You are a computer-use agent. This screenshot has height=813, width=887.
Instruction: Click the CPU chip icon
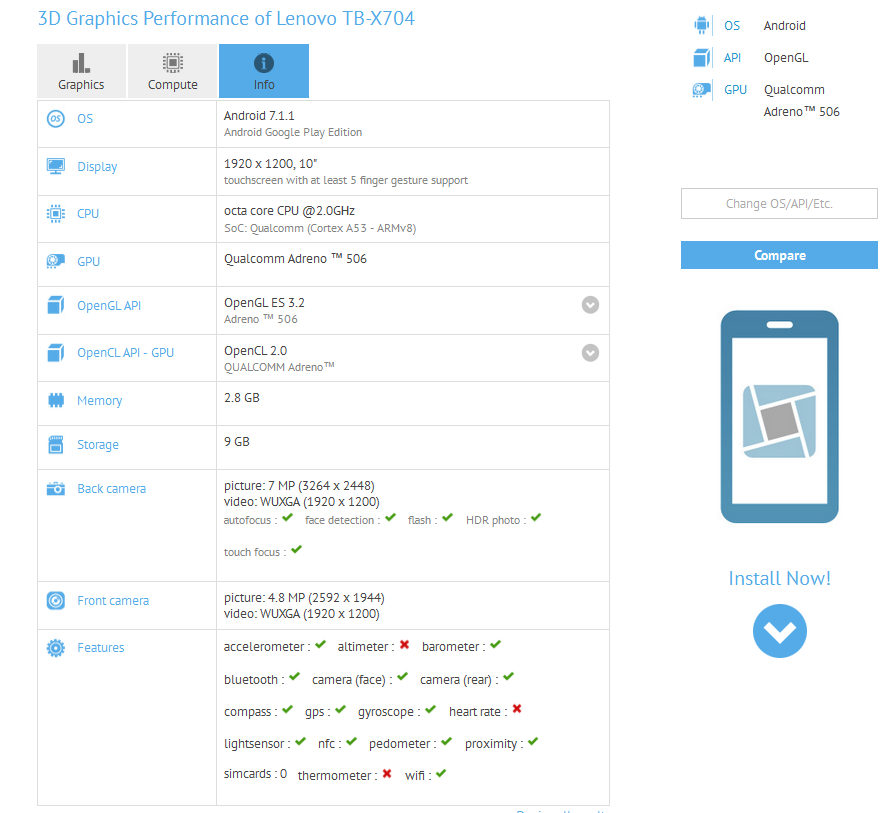click(x=55, y=214)
